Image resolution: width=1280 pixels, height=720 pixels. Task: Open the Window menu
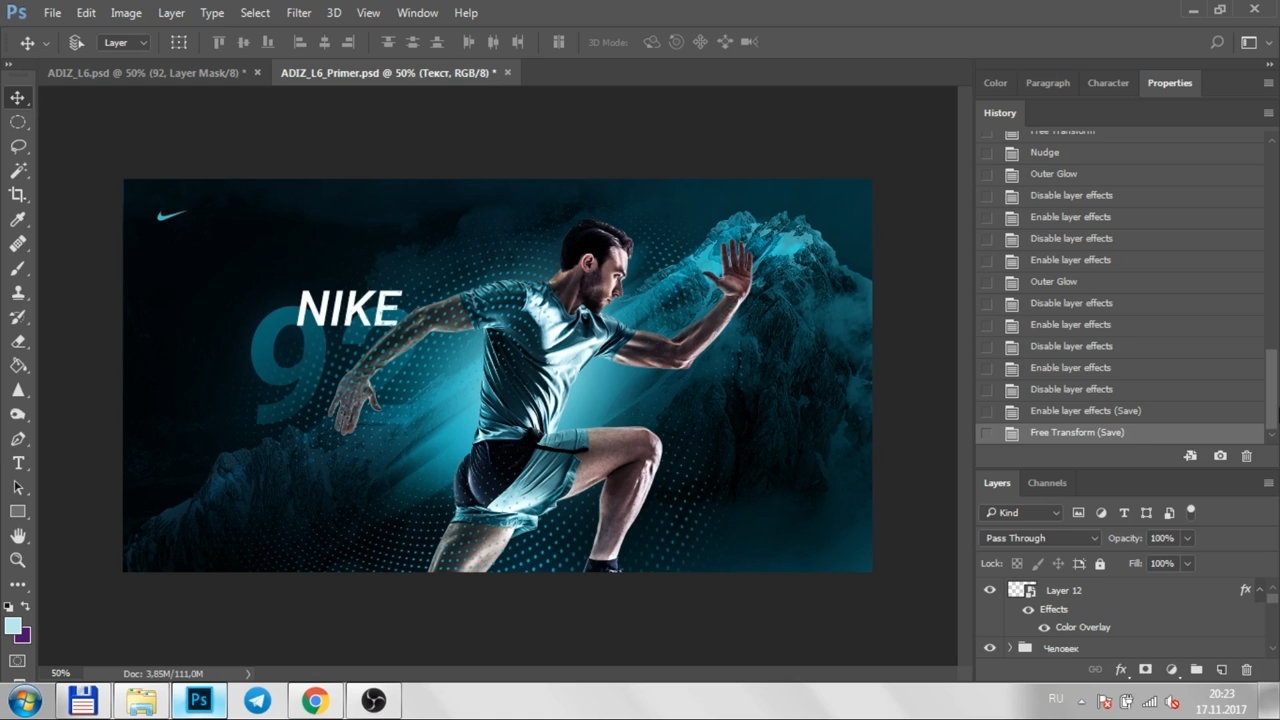tap(417, 13)
